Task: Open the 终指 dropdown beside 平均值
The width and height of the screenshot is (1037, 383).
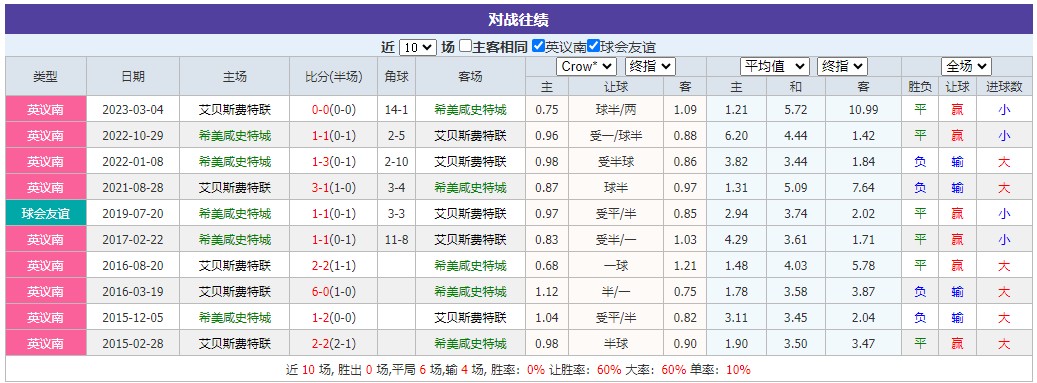Action: coord(842,66)
